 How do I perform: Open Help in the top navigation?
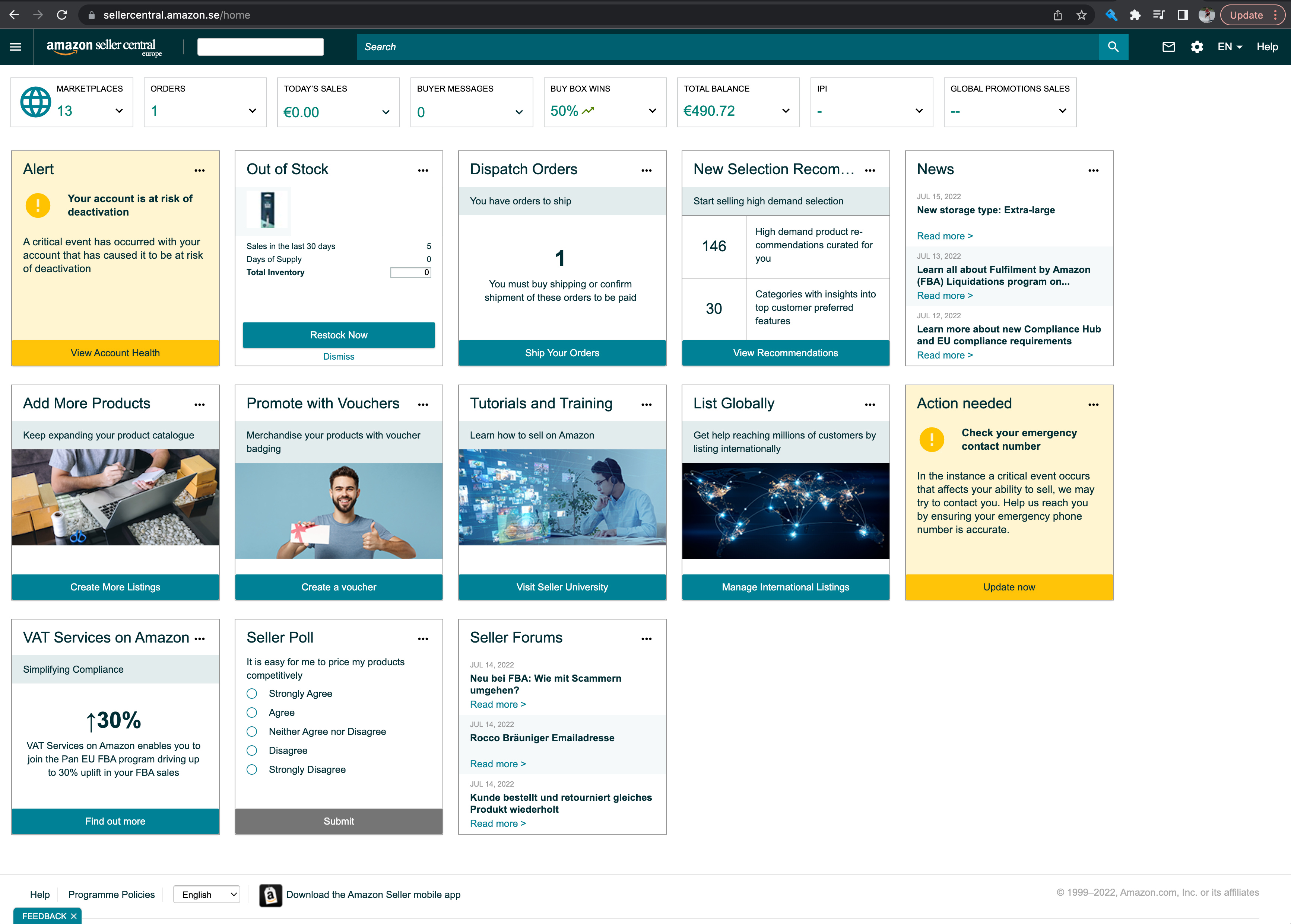(x=1267, y=47)
